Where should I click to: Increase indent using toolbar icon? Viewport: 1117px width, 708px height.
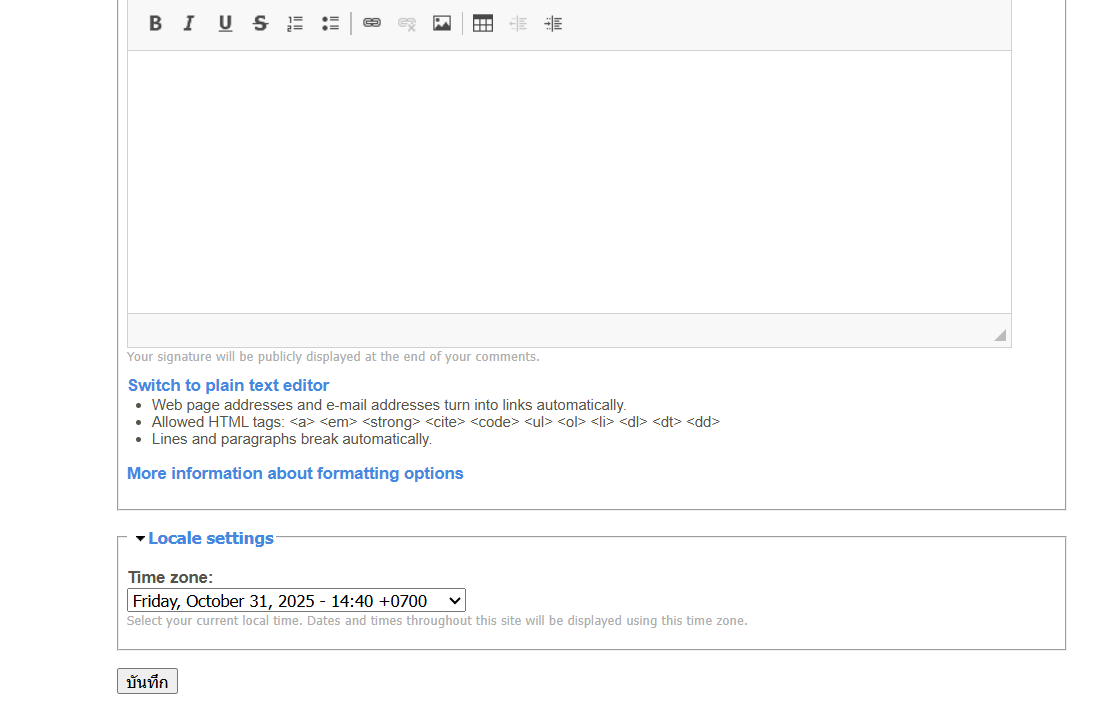tap(553, 23)
